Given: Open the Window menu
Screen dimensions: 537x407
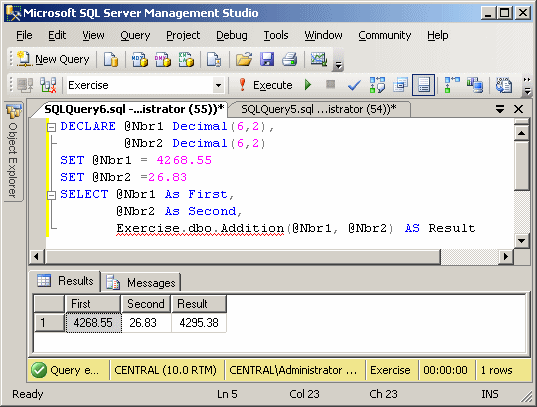Looking at the screenshot, I should point(324,35).
